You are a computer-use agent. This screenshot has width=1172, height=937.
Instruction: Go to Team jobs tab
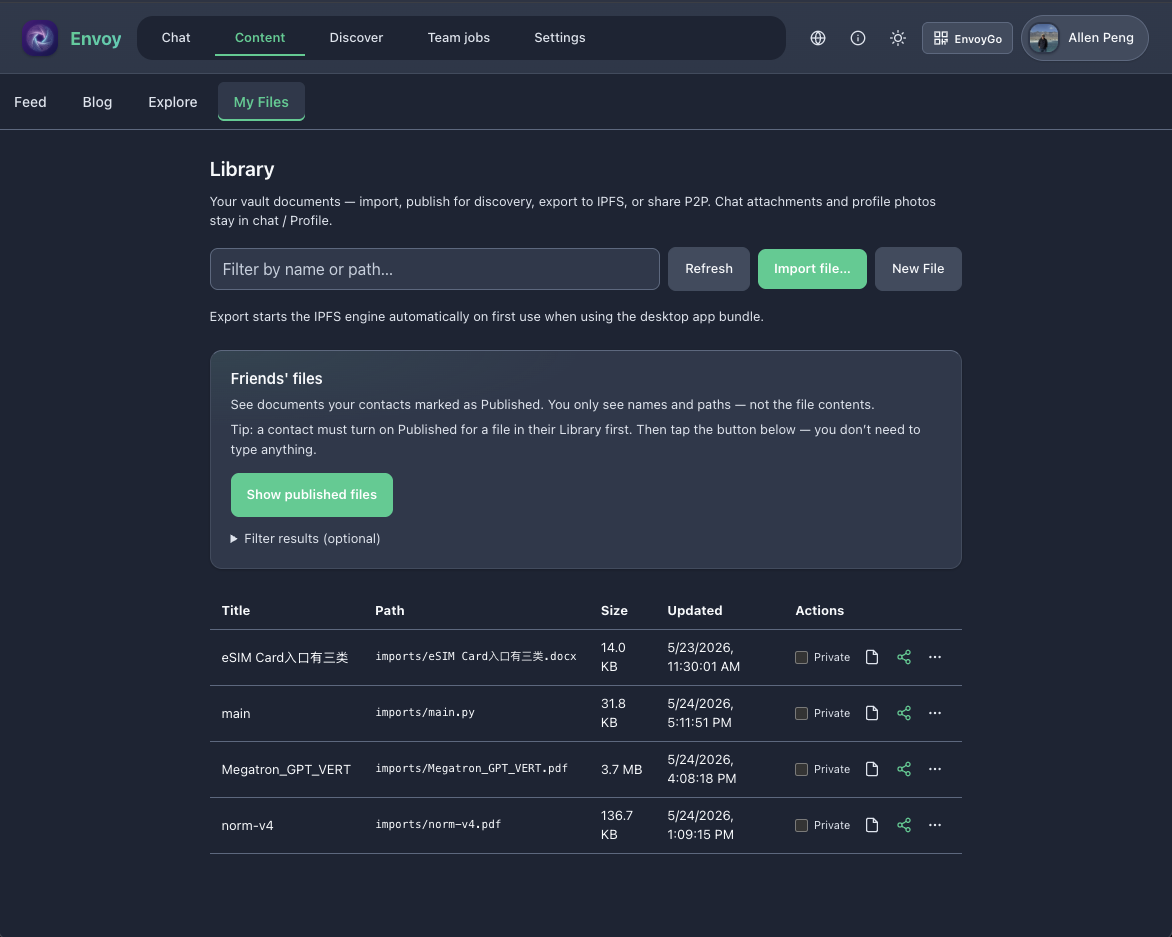pos(458,38)
